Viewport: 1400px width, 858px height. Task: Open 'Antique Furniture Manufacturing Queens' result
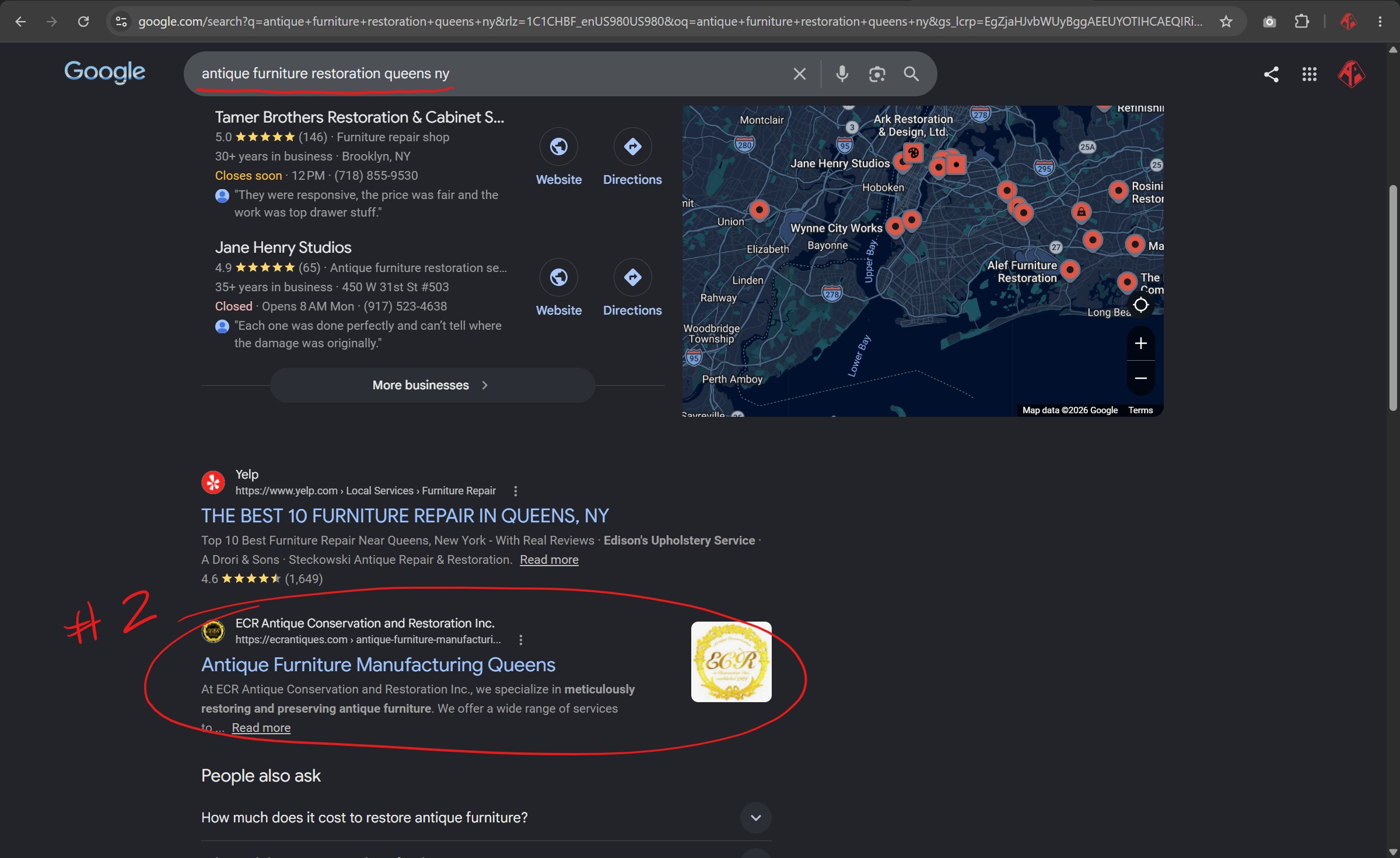coord(378,665)
